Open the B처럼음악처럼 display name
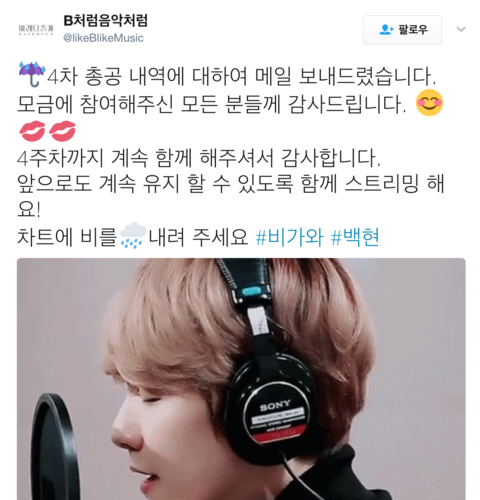 (x=105, y=21)
